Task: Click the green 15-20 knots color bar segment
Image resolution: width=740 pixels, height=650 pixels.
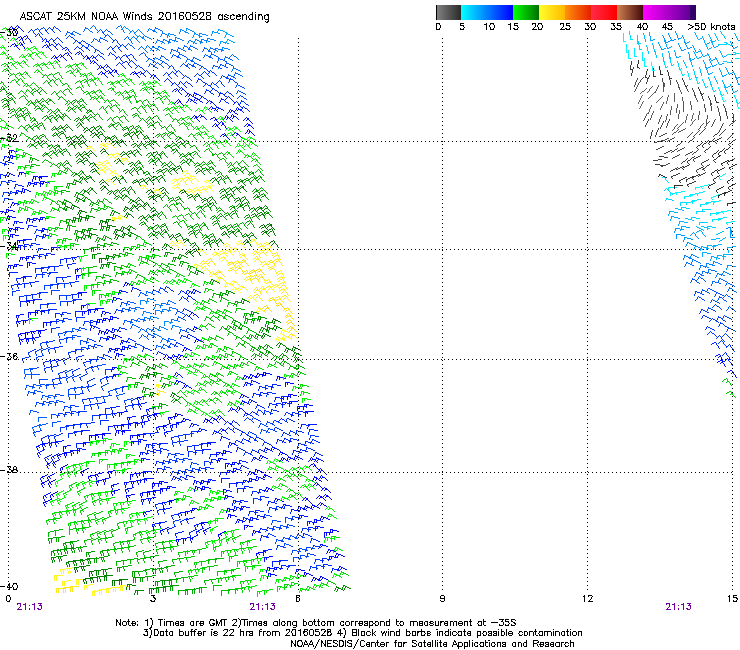Action: pyautogui.click(x=526, y=12)
